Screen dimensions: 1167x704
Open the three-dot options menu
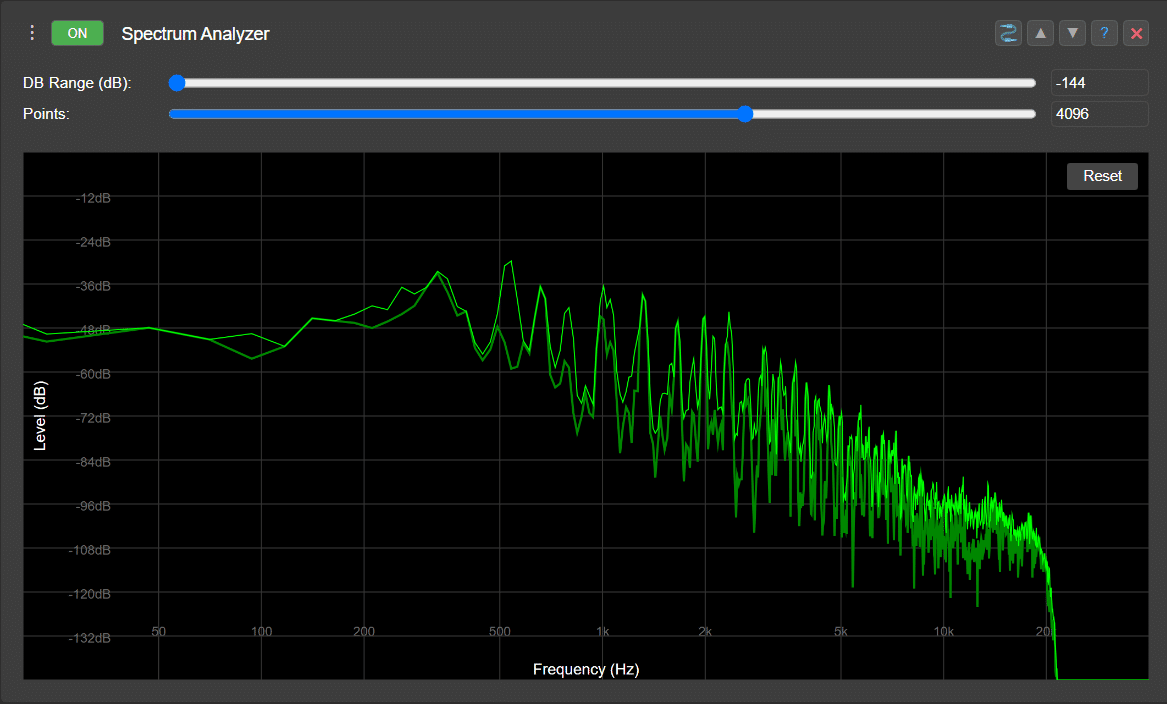click(x=32, y=33)
